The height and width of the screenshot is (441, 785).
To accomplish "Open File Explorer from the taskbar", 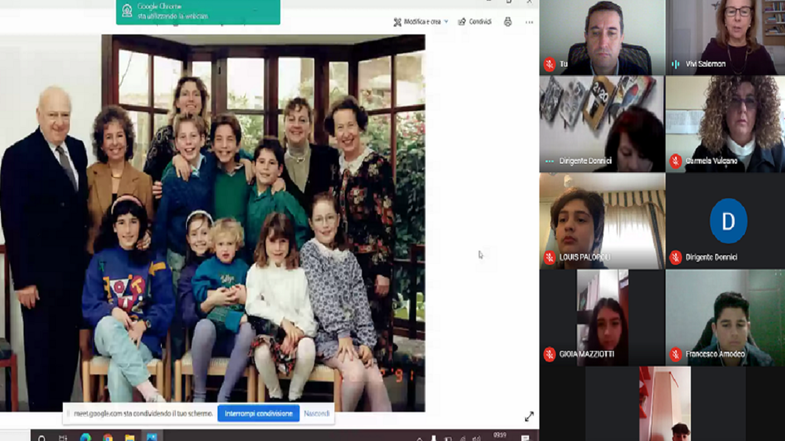I will [130, 438].
